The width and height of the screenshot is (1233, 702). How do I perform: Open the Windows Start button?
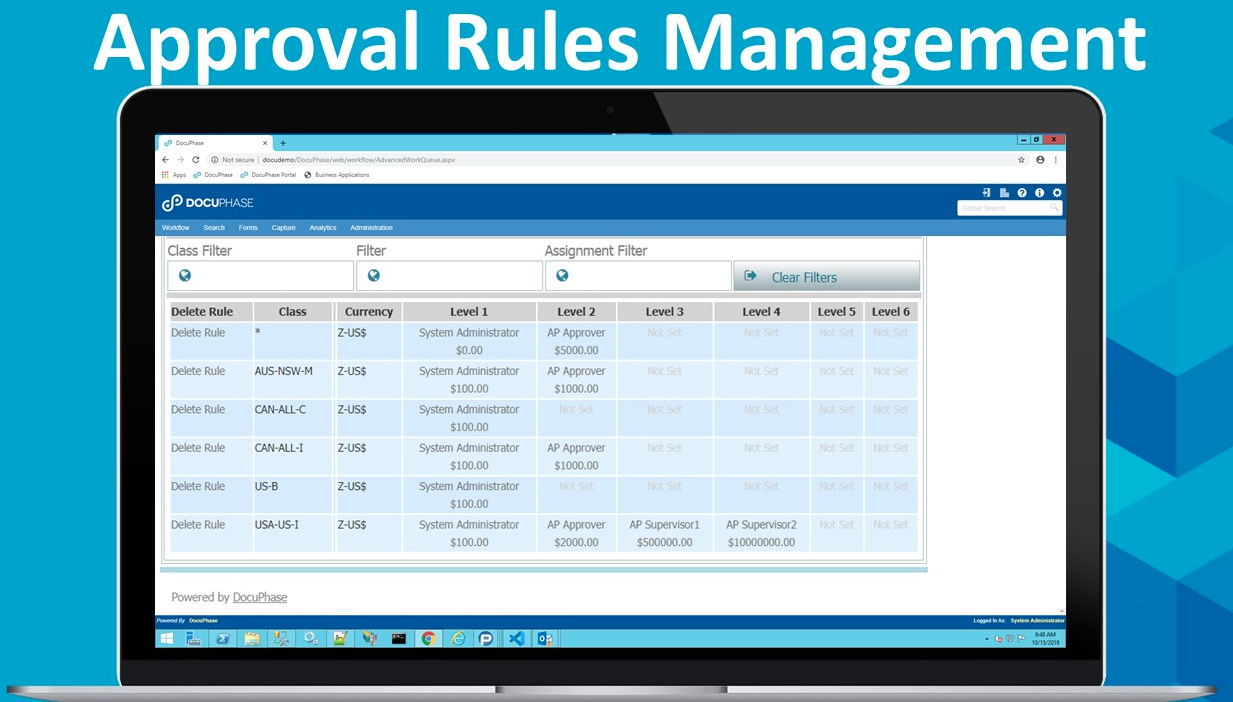(x=166, y=638)
